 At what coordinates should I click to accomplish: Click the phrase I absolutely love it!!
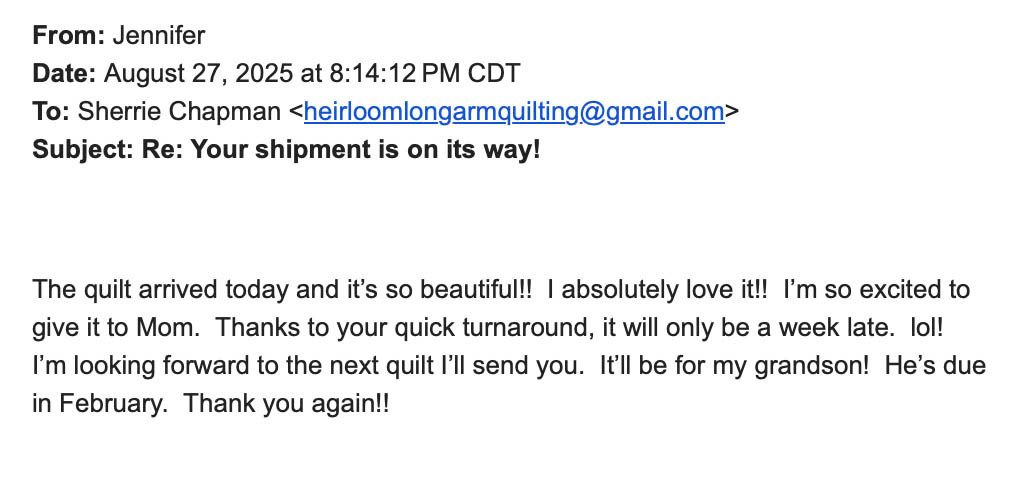[657, 289]
